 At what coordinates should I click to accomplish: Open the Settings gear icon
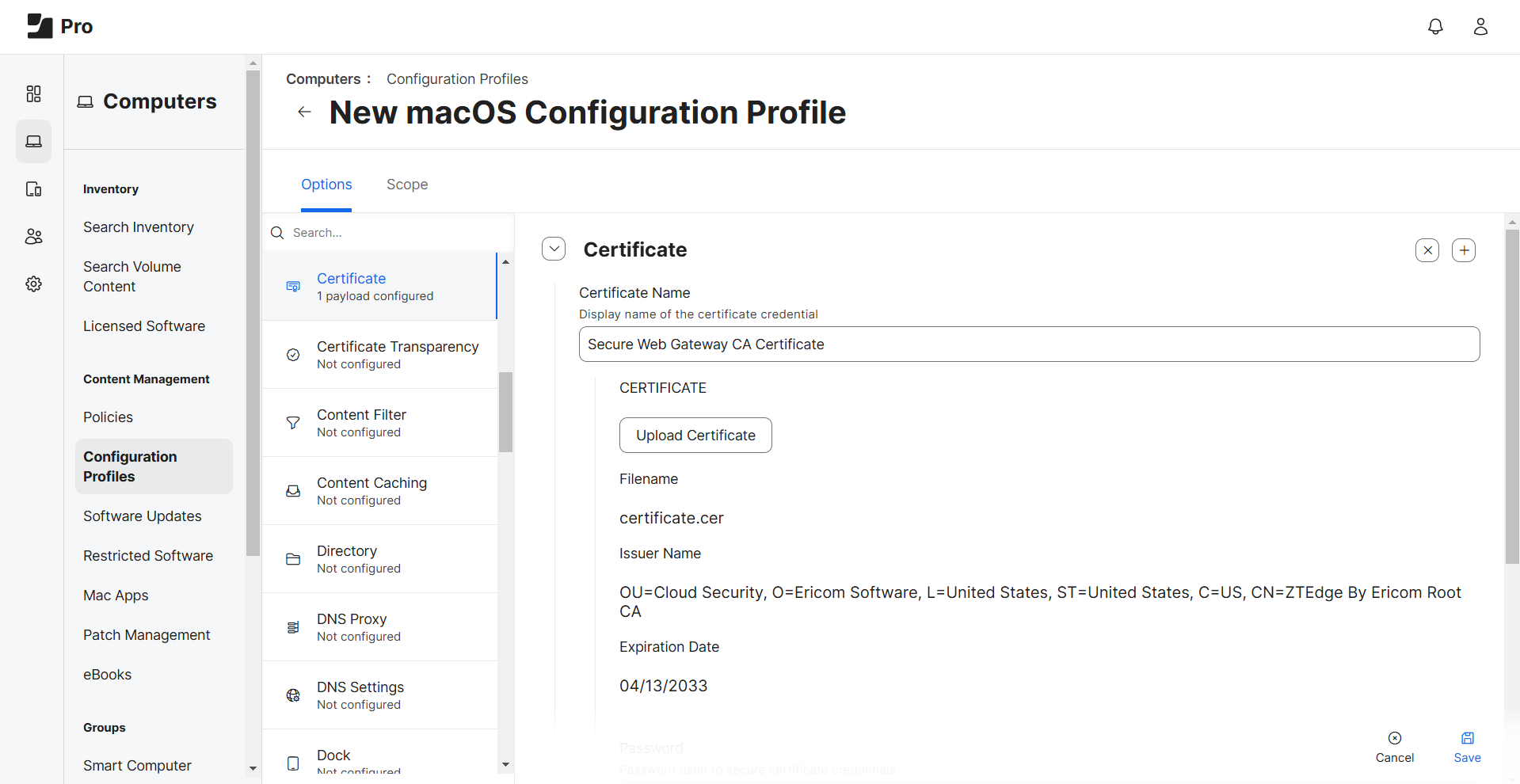[x=33, y=284]
